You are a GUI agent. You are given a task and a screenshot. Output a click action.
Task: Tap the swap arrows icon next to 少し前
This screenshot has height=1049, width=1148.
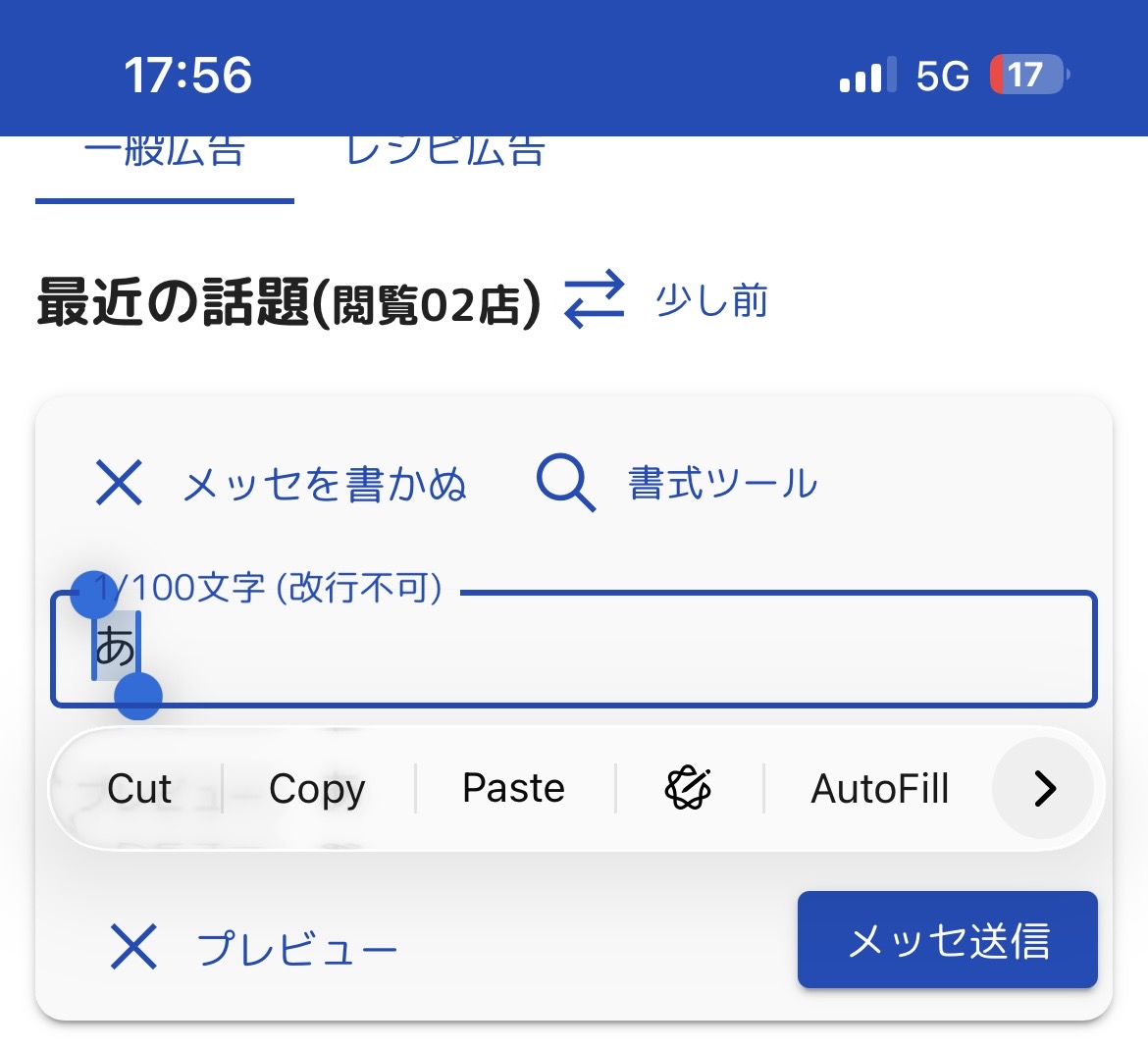tap(595, 299)
